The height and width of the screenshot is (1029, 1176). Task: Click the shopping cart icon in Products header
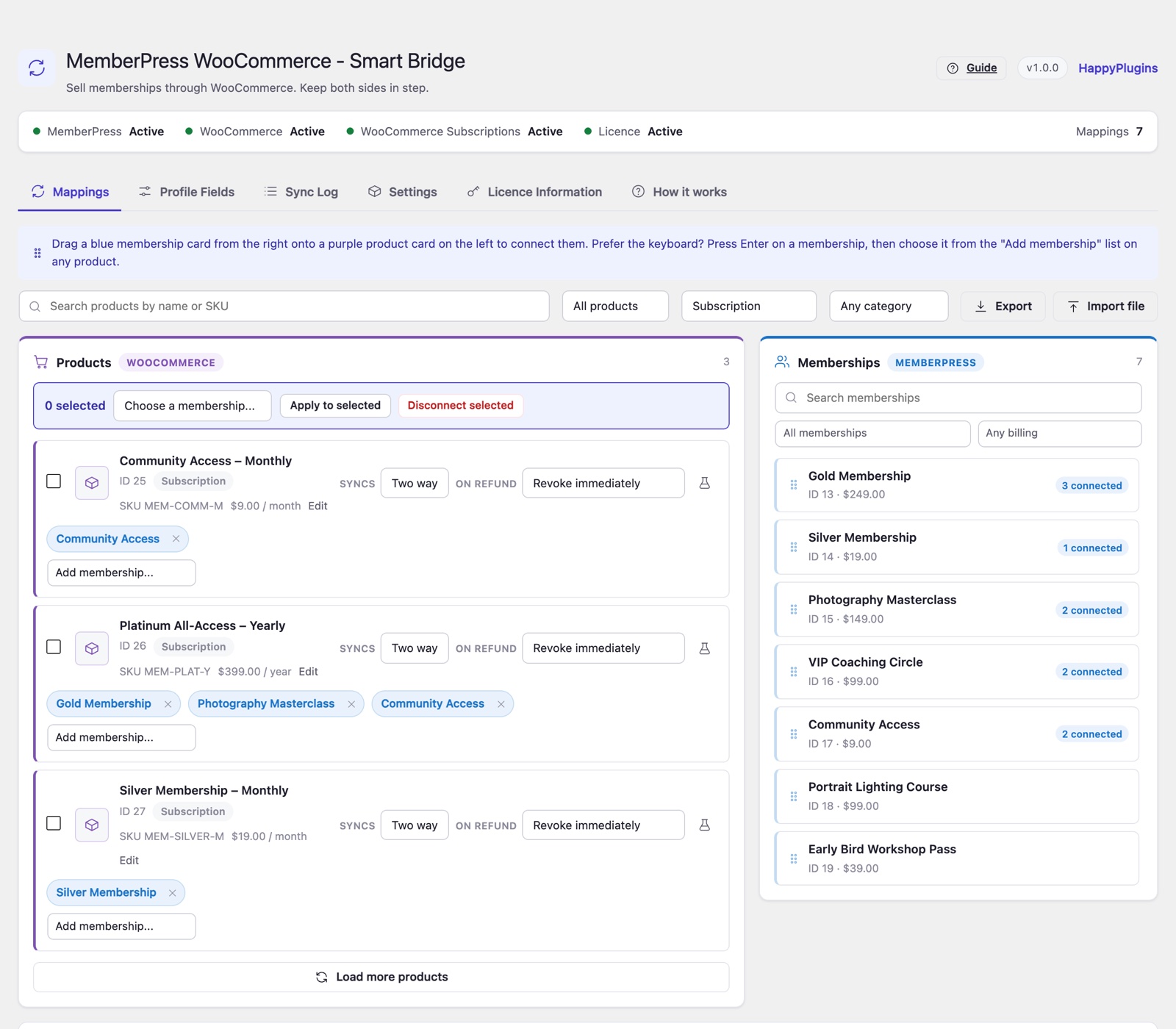(41, 362)
